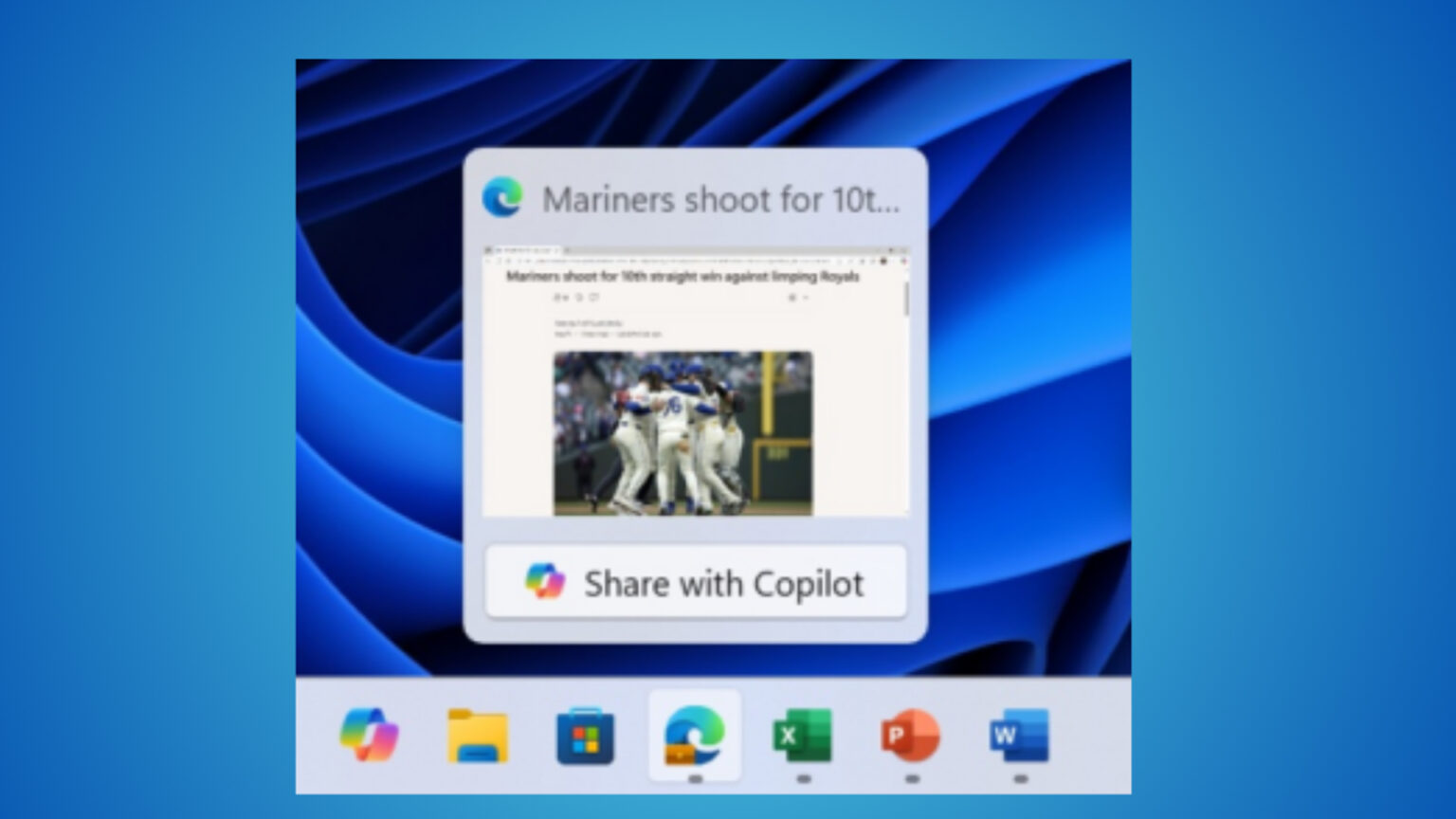Click the article headline in the preview
The image size is (1456, 819).
coord(682,277)
